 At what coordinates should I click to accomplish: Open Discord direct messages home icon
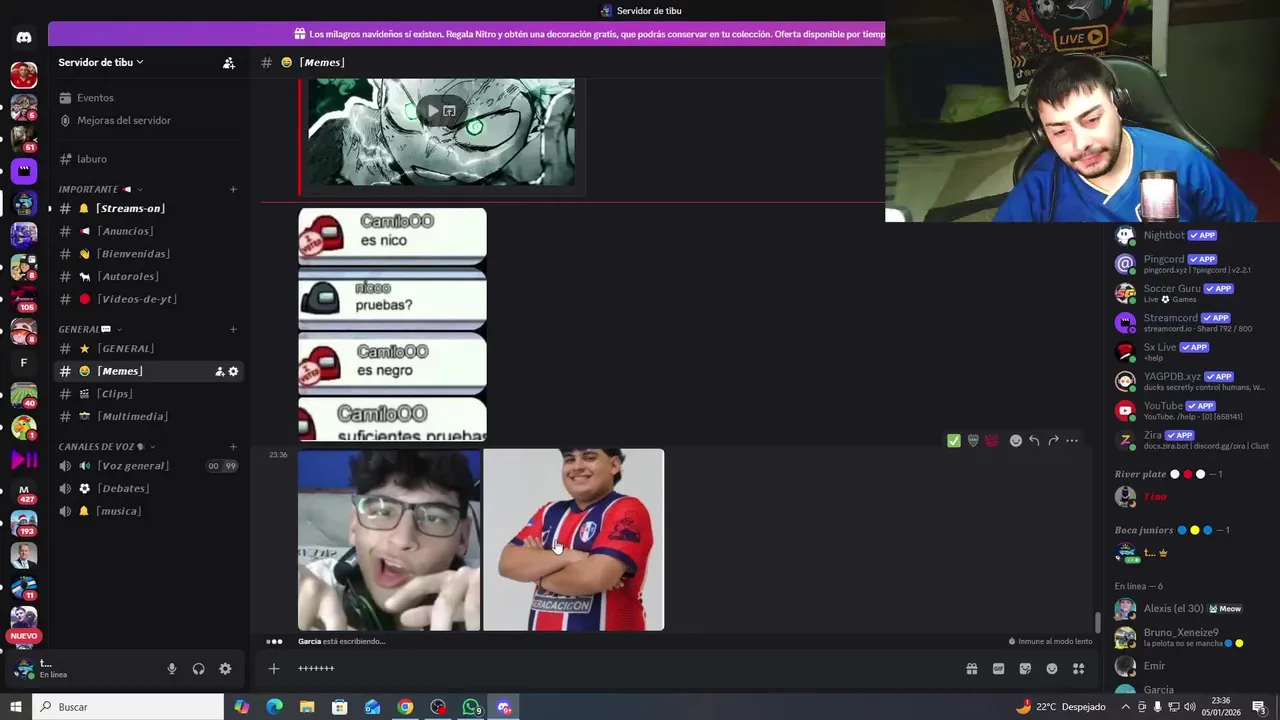coord(24,38)
